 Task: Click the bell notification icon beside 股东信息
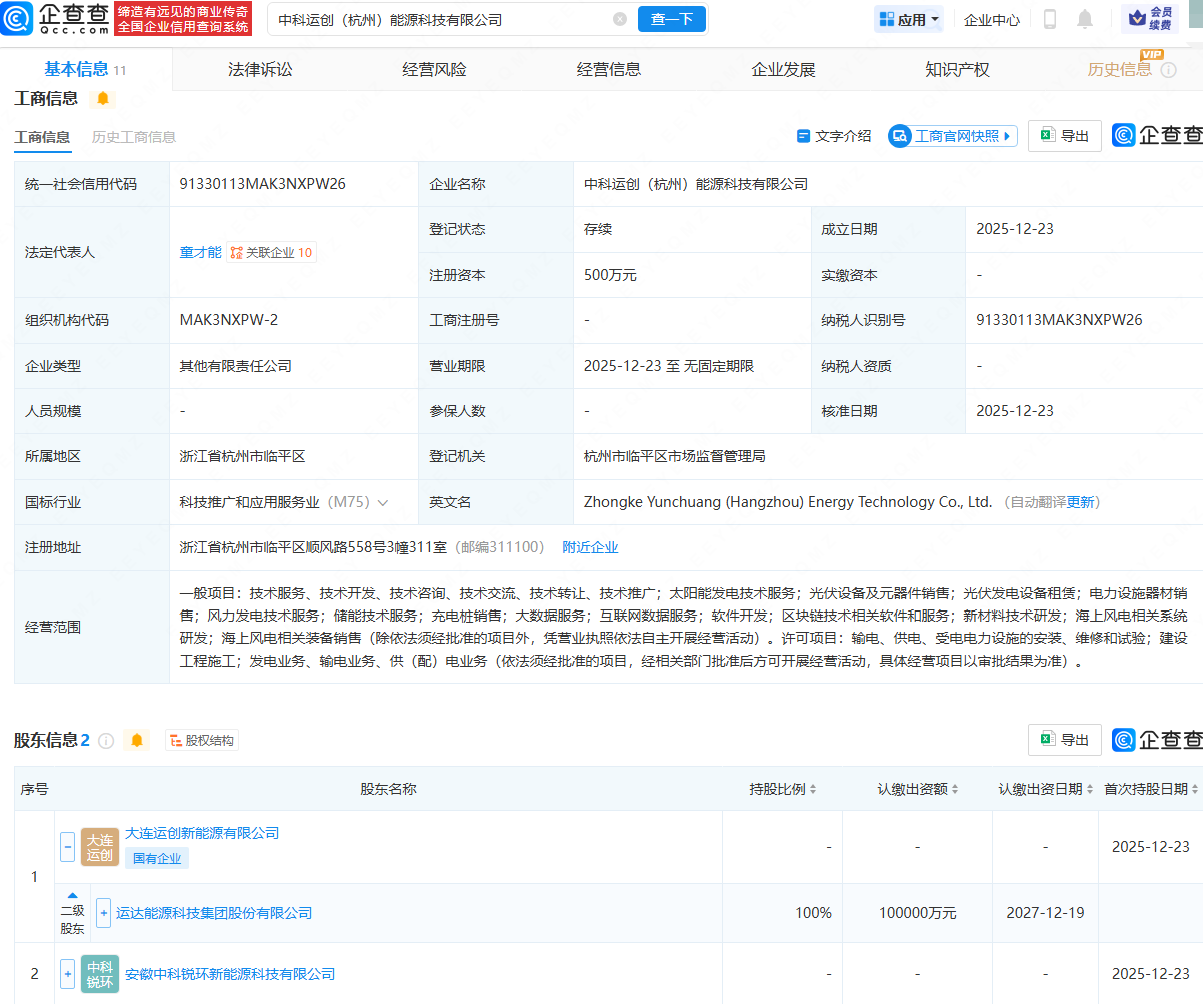137,740
